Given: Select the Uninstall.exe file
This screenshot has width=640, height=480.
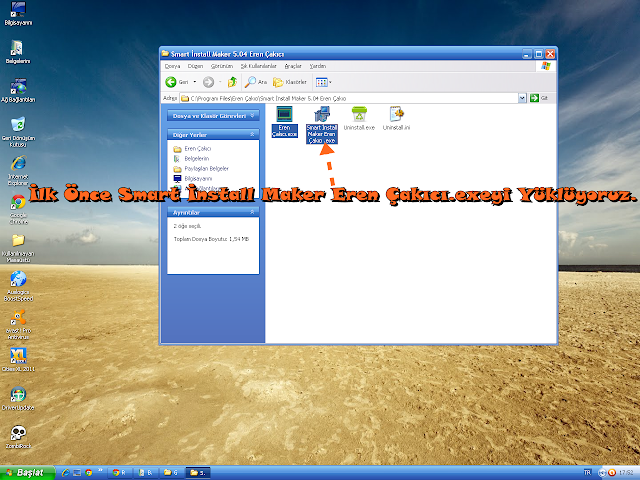Looking at the screenshot, I should (x=359, y=118).
